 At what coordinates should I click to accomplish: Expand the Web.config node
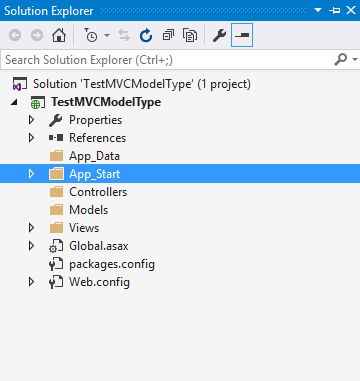[31, 282]
